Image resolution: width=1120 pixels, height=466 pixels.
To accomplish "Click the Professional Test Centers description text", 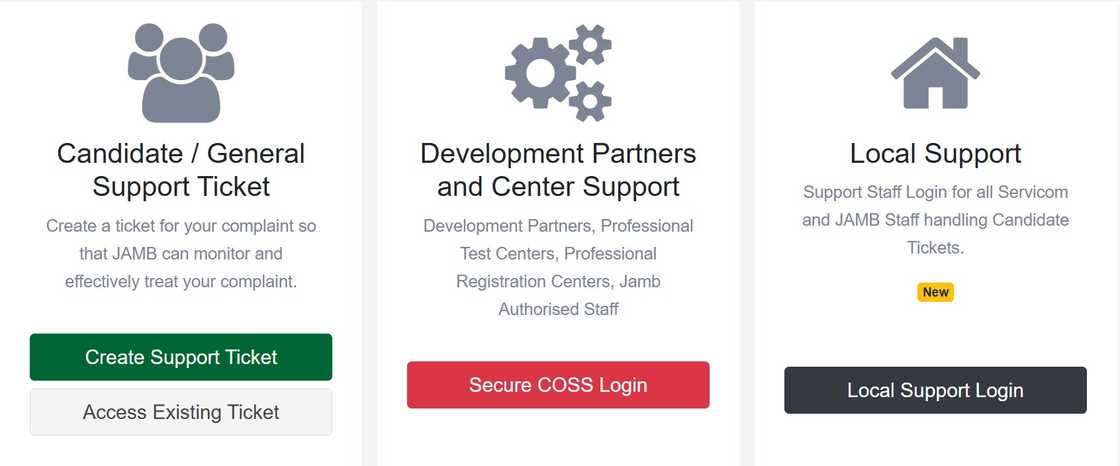I will [558, 254].
